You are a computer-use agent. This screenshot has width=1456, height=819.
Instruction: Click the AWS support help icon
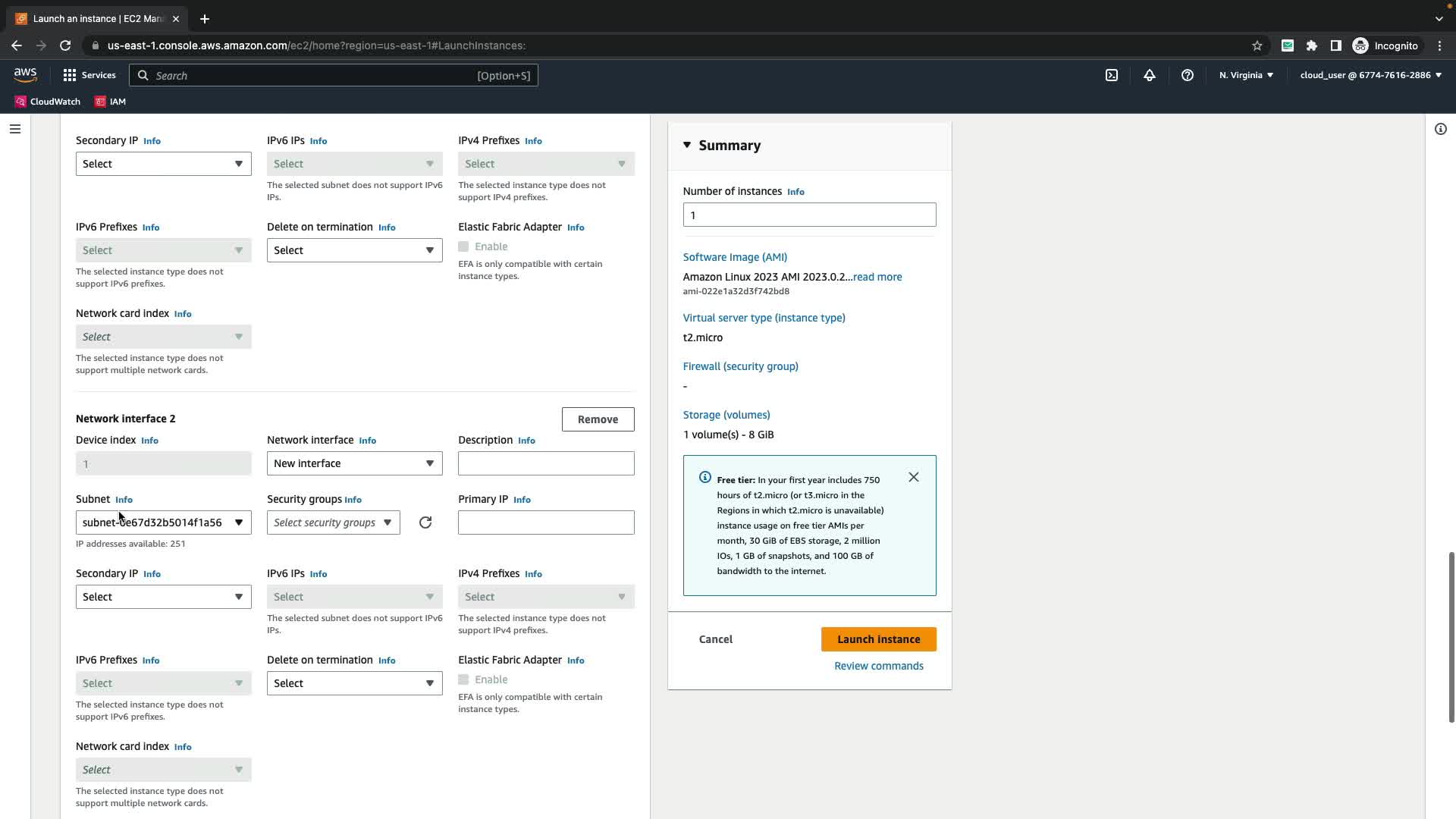click(1188, 75)
